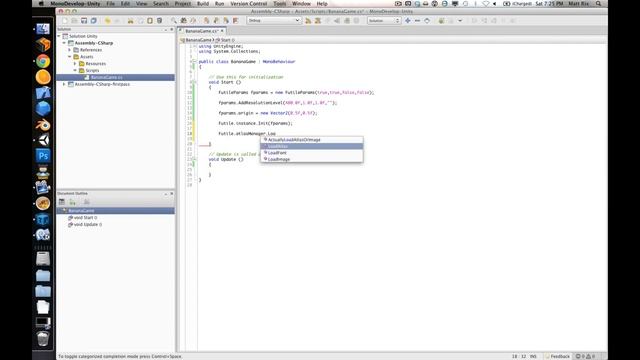Fold the Update method code region
Viewport: 640px width, 360px height.
click(x=194, y=159)
